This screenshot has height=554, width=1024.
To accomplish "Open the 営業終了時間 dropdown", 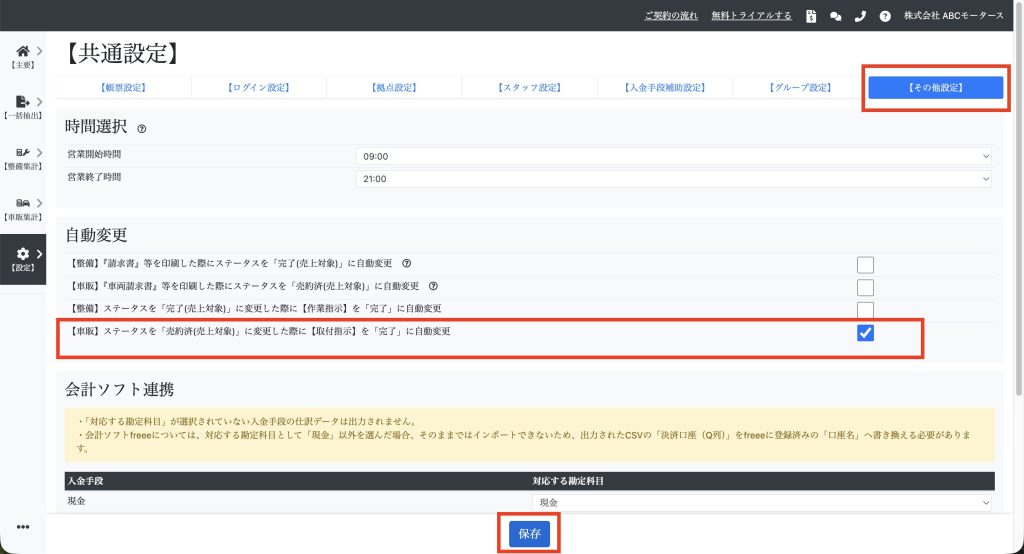I will click(x=673, y=178).
